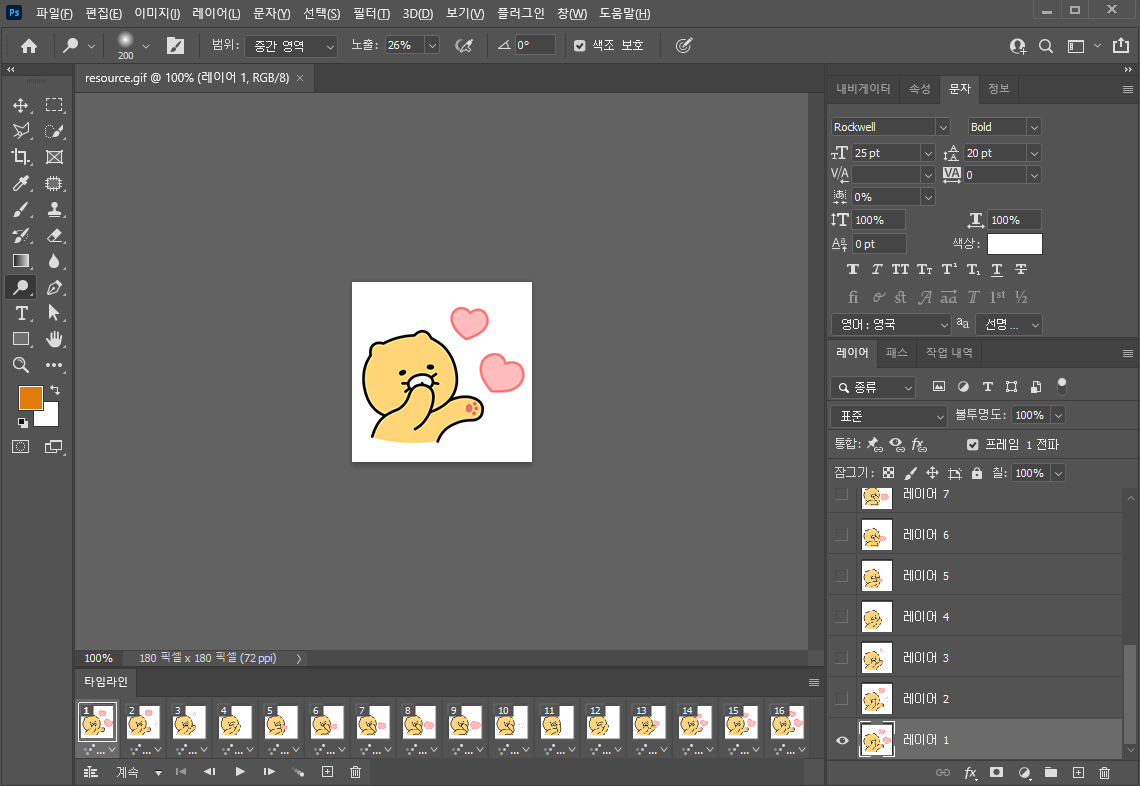Open the 표준 blend mode dropdown
This screenshot has height=786, width=1140.
(x=888, y=416)
